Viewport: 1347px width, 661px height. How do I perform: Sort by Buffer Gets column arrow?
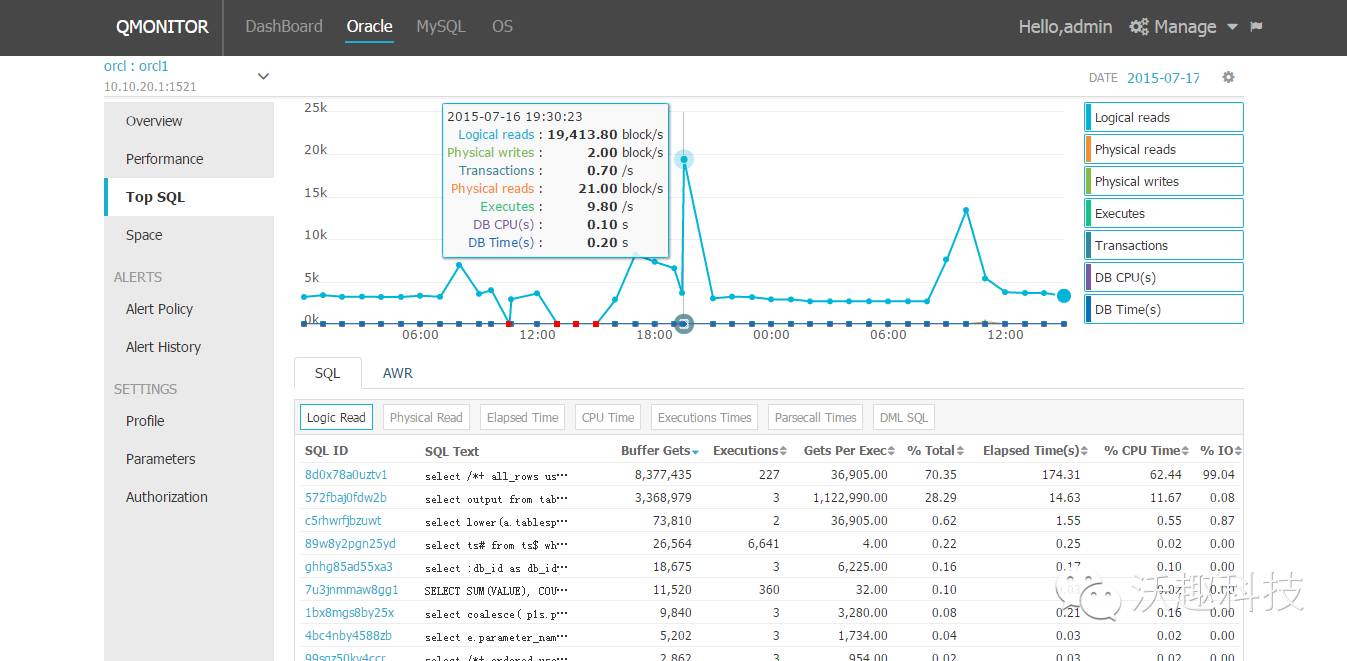click(695, 452)
